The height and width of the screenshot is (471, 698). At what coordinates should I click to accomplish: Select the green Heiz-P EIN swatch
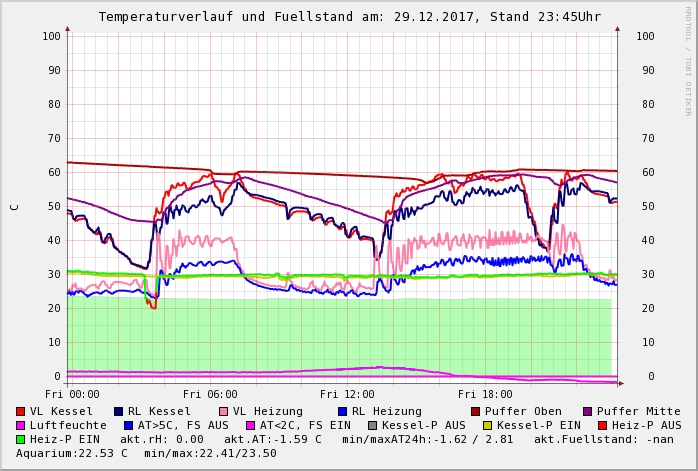tap(20, 439)
